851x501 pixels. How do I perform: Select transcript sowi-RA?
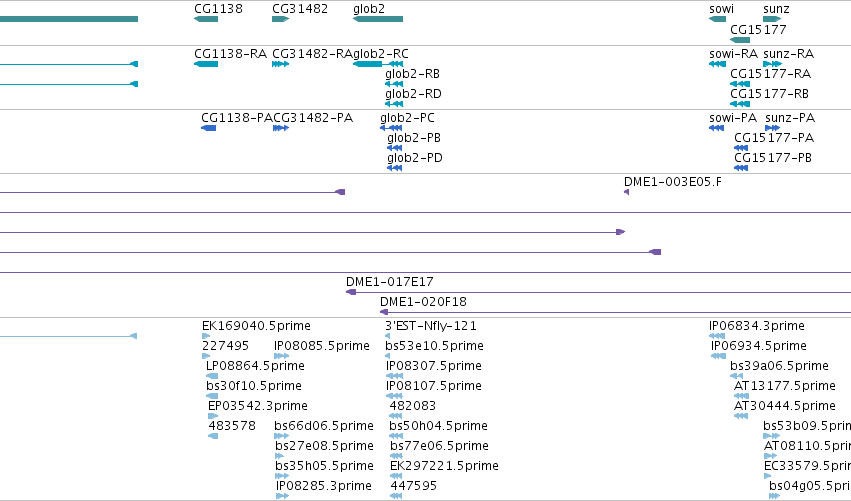click(733, 54)
